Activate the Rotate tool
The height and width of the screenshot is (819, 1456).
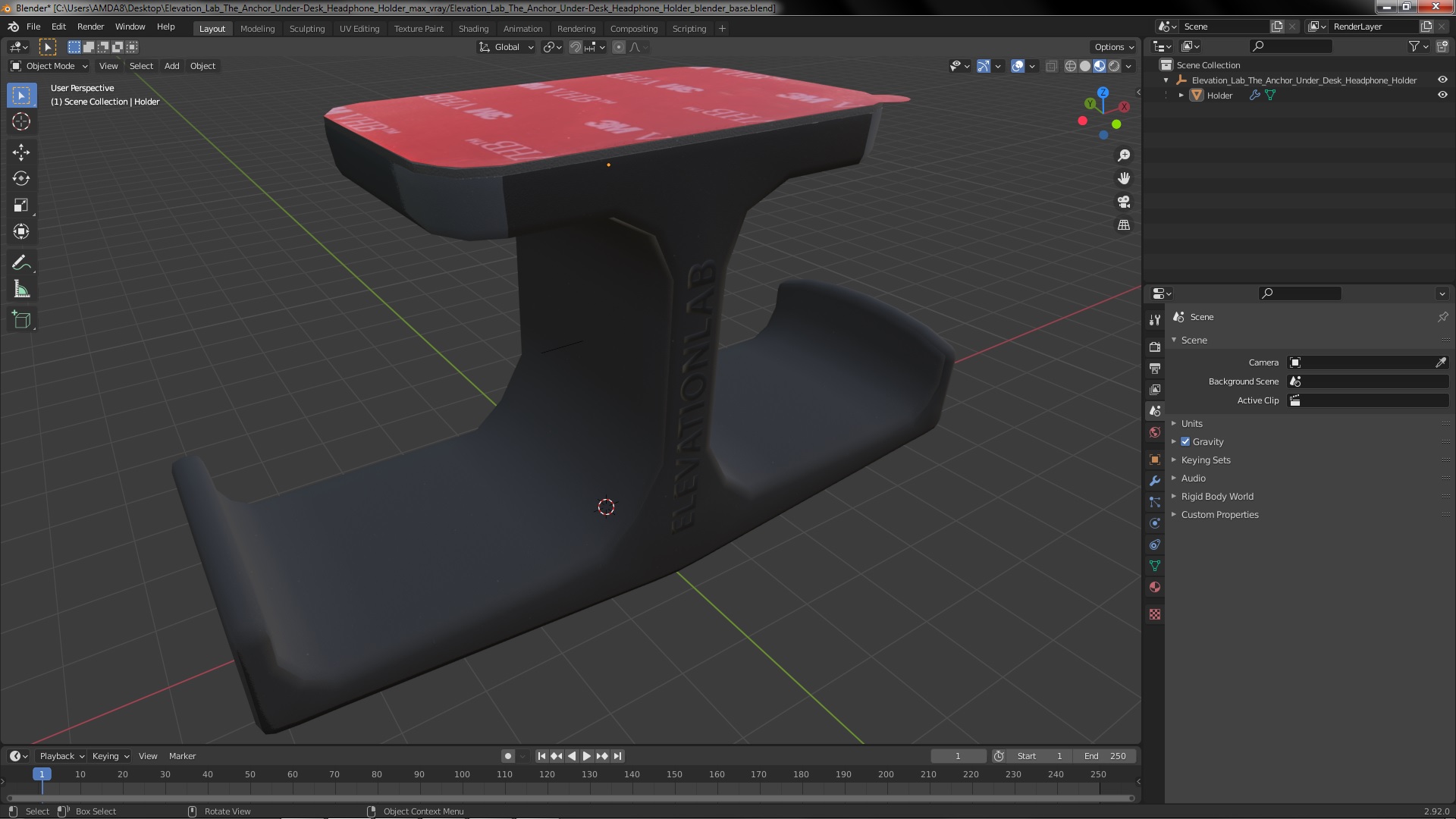pos(21,179)
